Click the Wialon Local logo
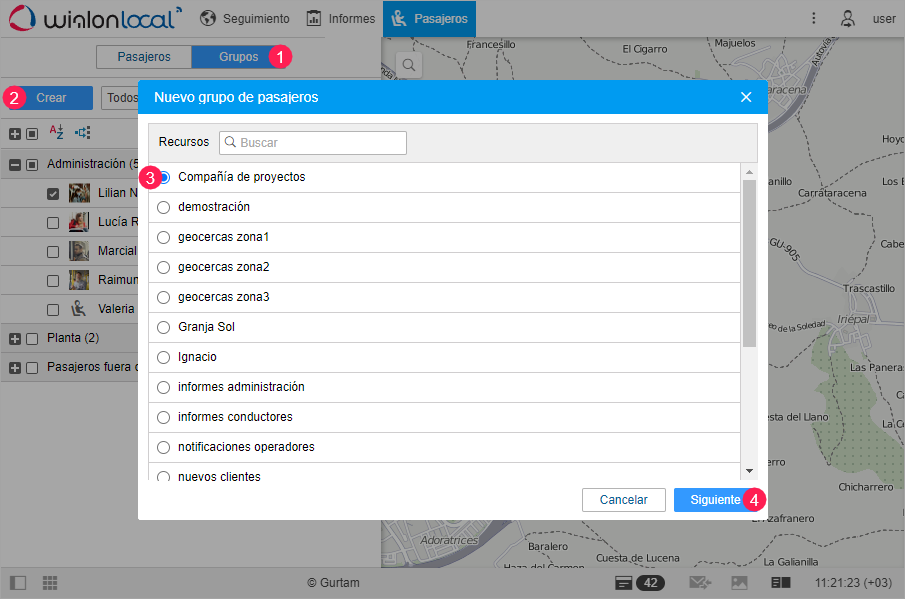Image resolution: width=905 pixels, height=599 pixels. pos(95,18)
